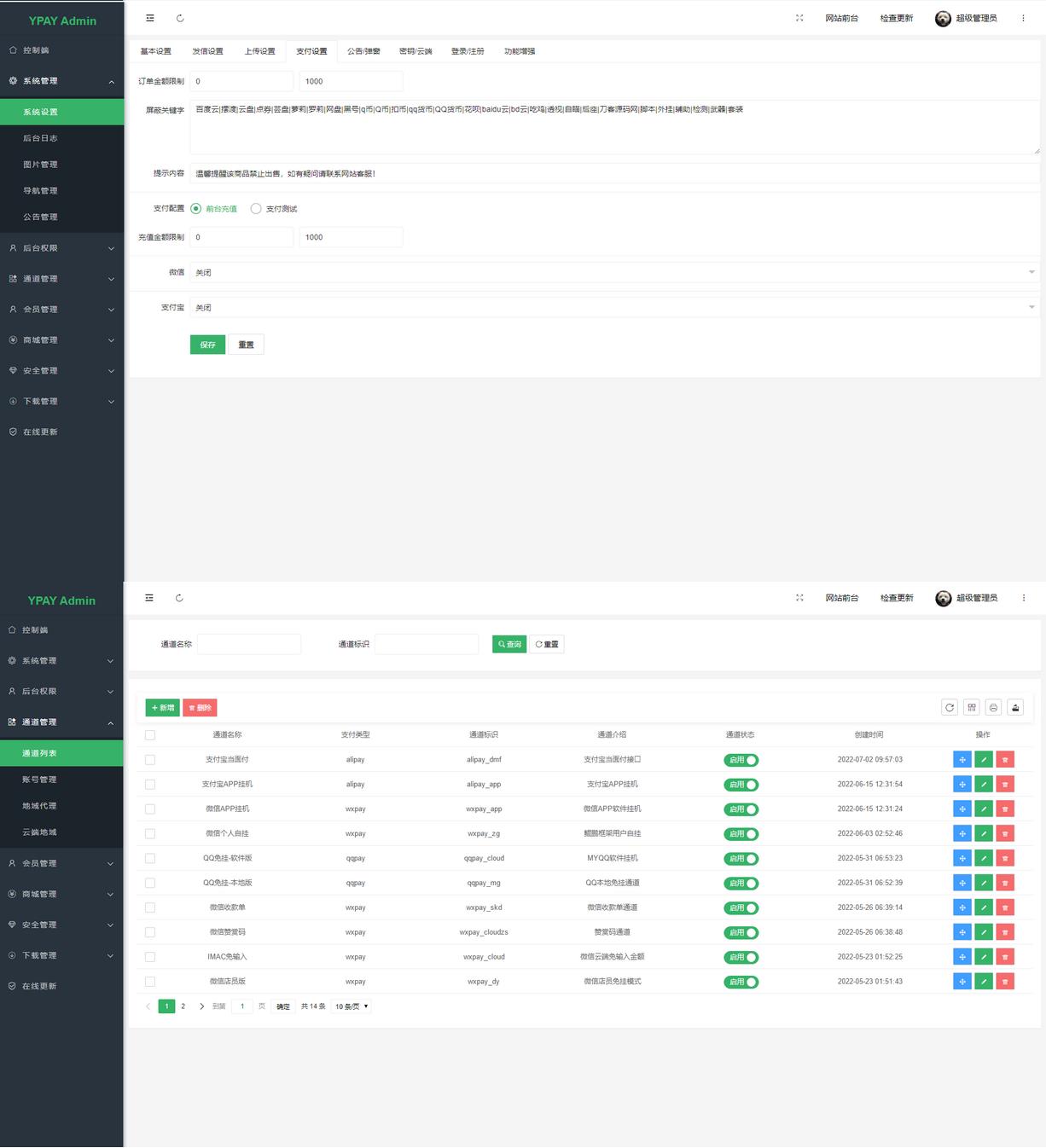Click the print icon in table toolbar
Viewport: 1046px width, 1148px height.
click(x=994, y=707)
